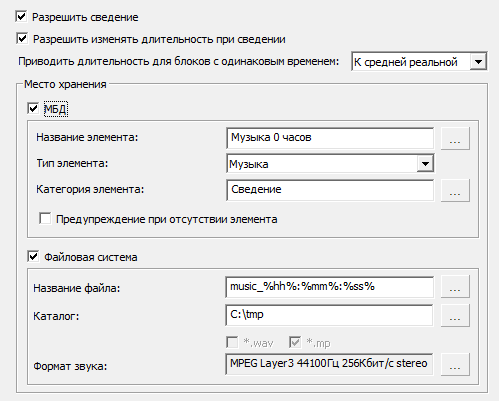Click the Каталог path field
The height and width of the screenshot is (402, 499).
click(x=329, y=315)
